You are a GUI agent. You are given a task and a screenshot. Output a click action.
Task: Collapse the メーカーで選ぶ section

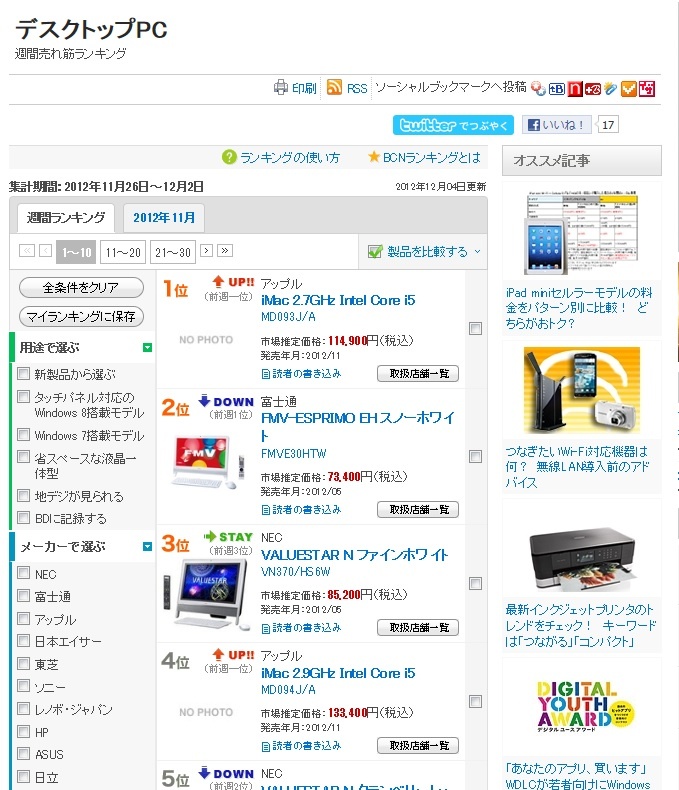tap(147, 547)
